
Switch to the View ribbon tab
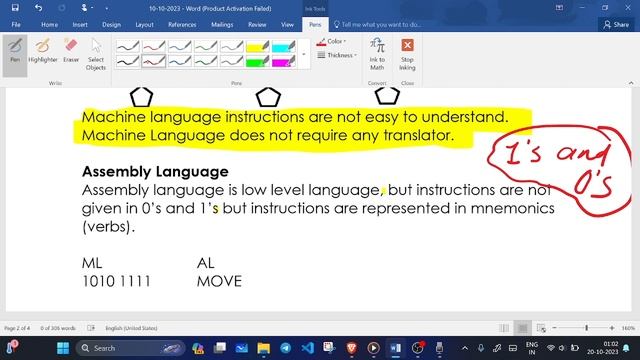click(x=287, y=24)
